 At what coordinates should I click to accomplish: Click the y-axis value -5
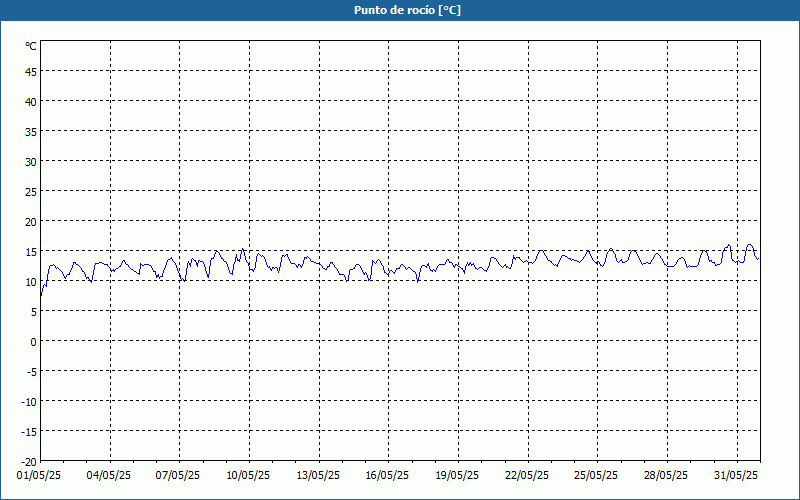point(31,372)
